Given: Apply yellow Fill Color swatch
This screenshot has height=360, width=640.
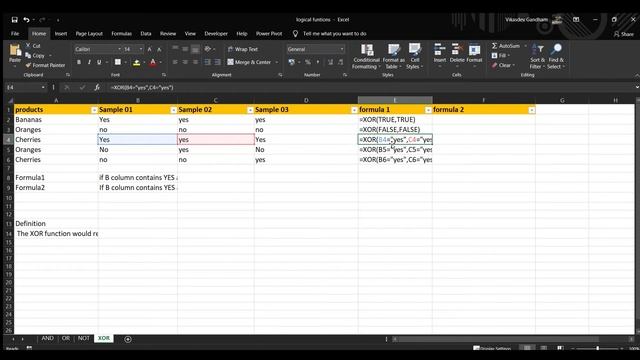Looking at the screenshot, I should (137, 62).
